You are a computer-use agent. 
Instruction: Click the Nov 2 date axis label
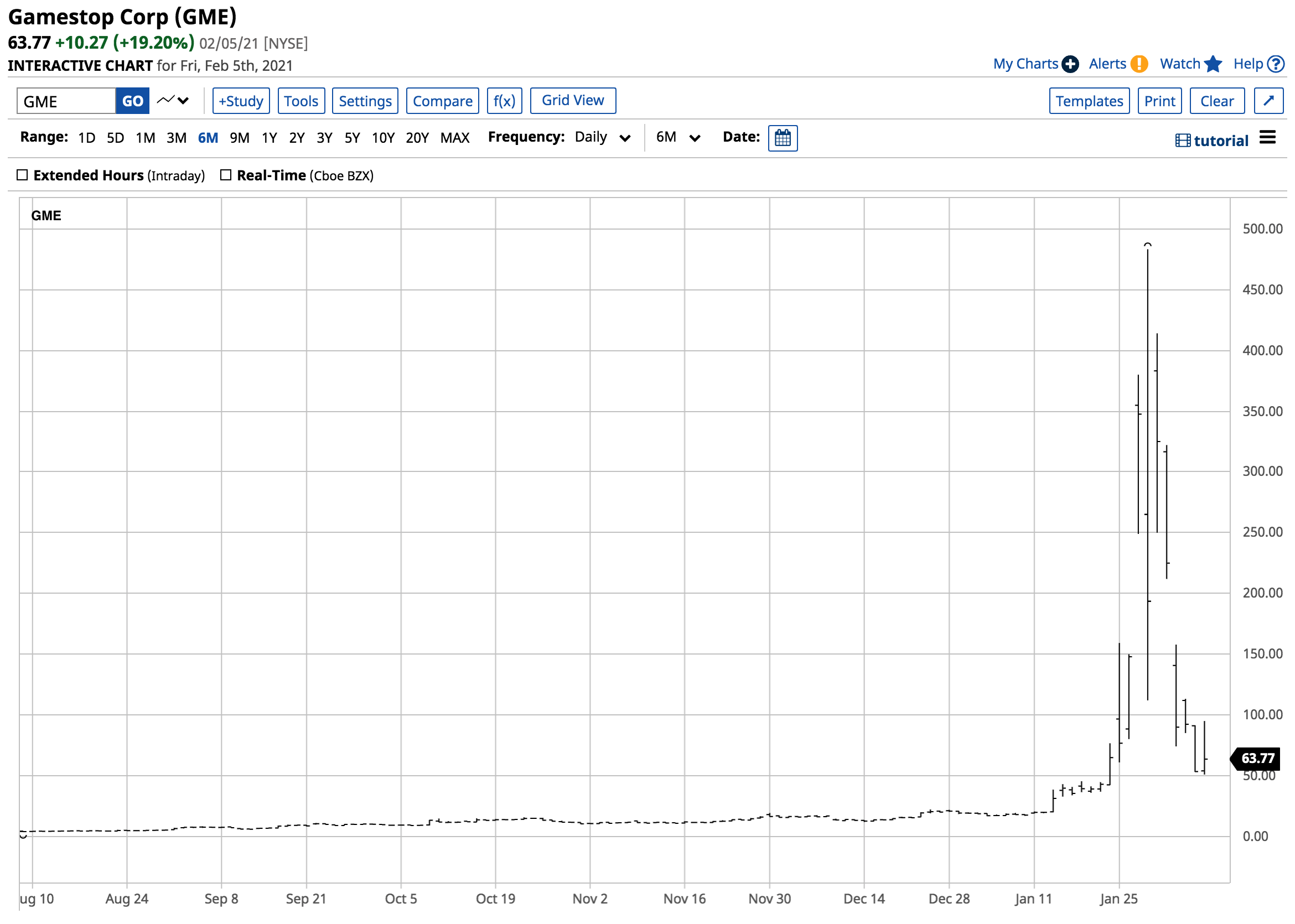pos(589,899)
